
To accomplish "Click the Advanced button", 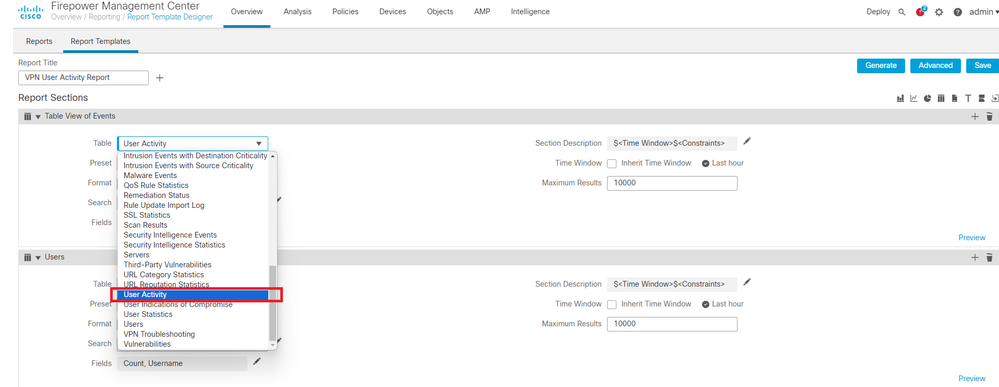I will (935, 66).
